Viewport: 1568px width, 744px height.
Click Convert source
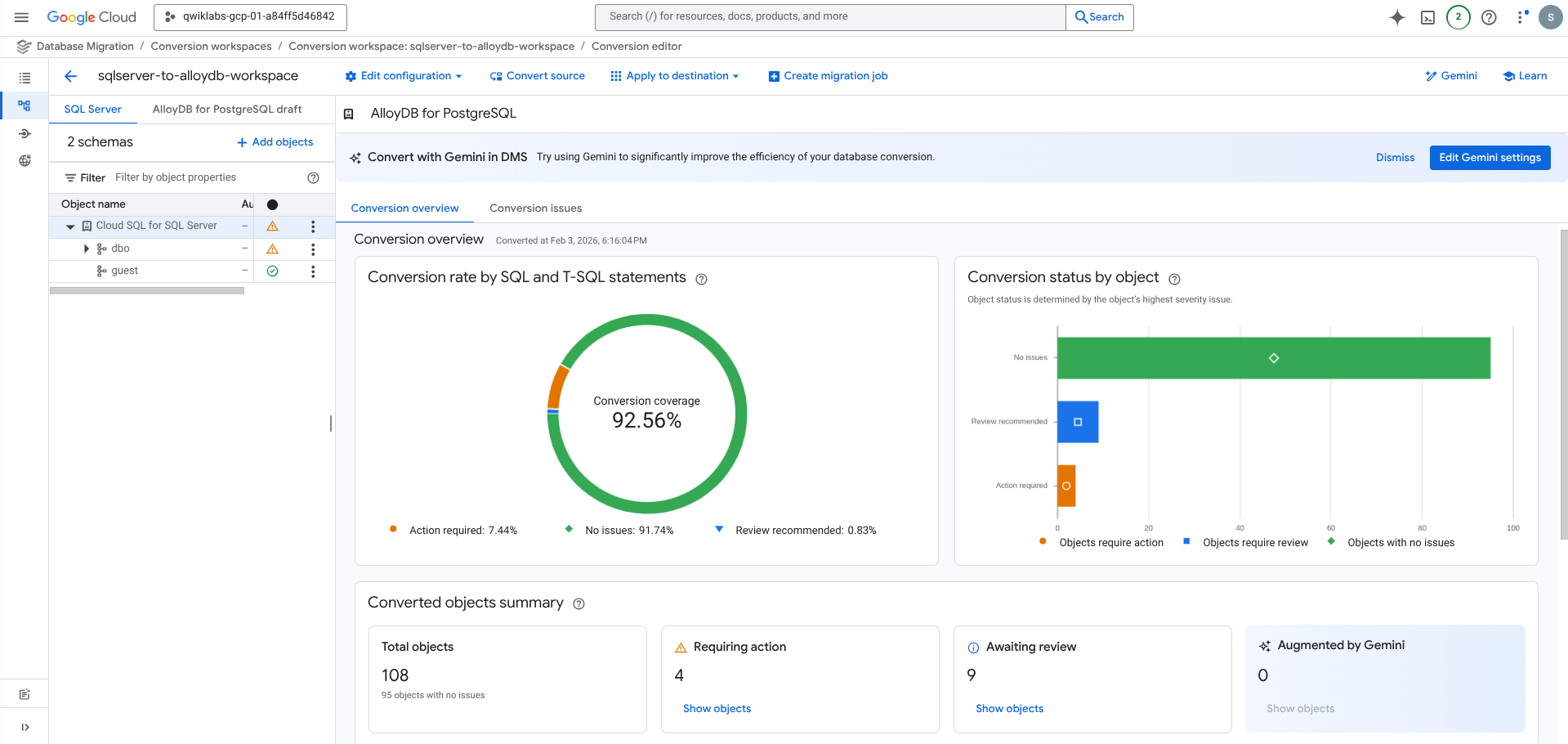pos(537,76)
